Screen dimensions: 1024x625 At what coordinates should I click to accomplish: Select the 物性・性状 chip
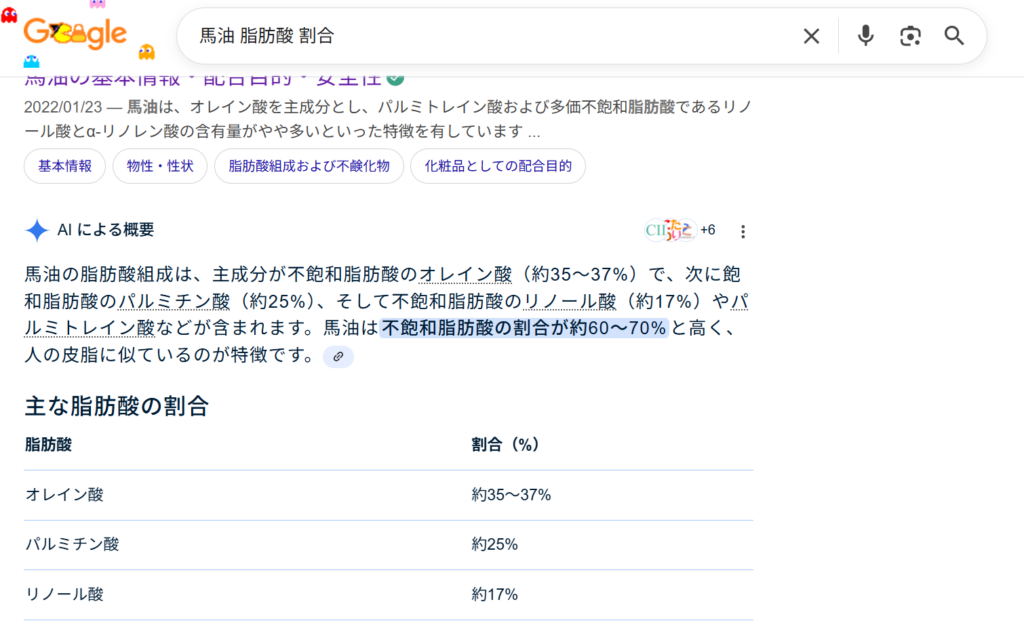[x=160, y=166]
